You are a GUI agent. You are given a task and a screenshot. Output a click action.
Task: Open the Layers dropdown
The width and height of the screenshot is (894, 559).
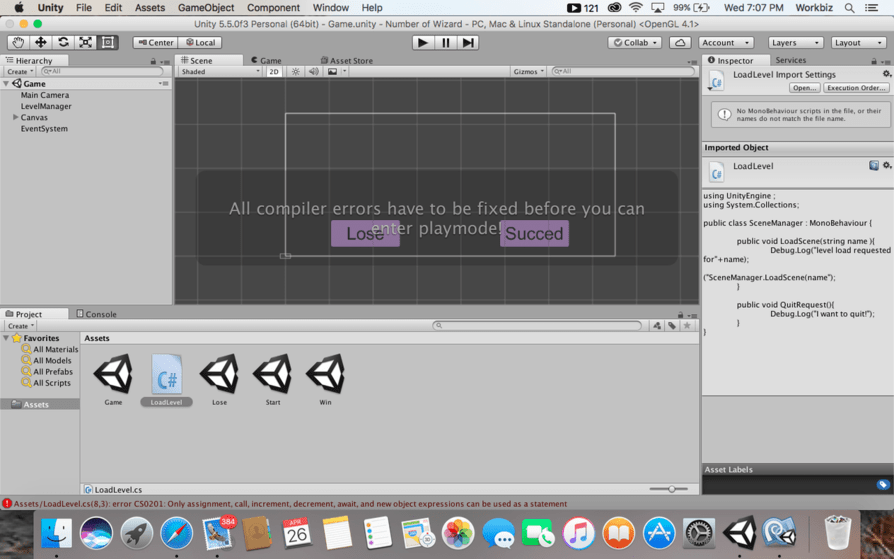point(795,43)
